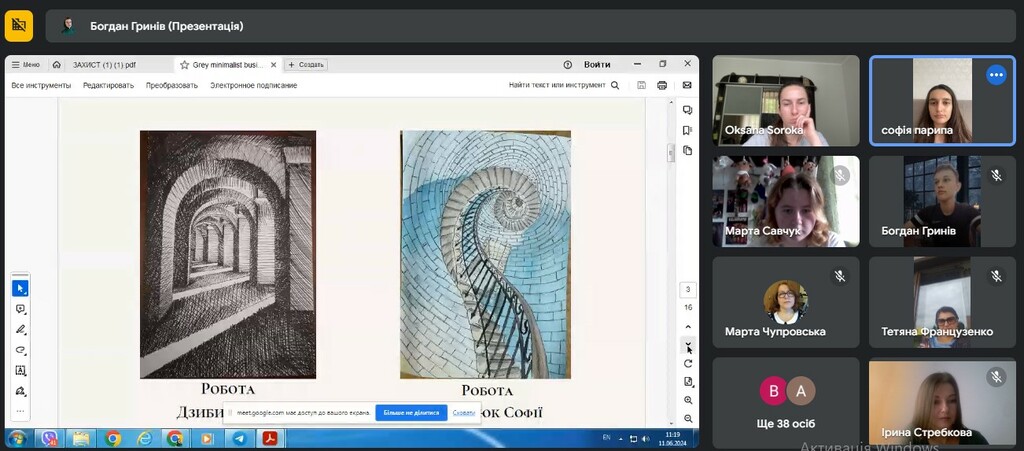The height and width of the screenshot is (451, 1024).
Task: Choose the comment tool in left toolbar
Action: click(20, 309)
